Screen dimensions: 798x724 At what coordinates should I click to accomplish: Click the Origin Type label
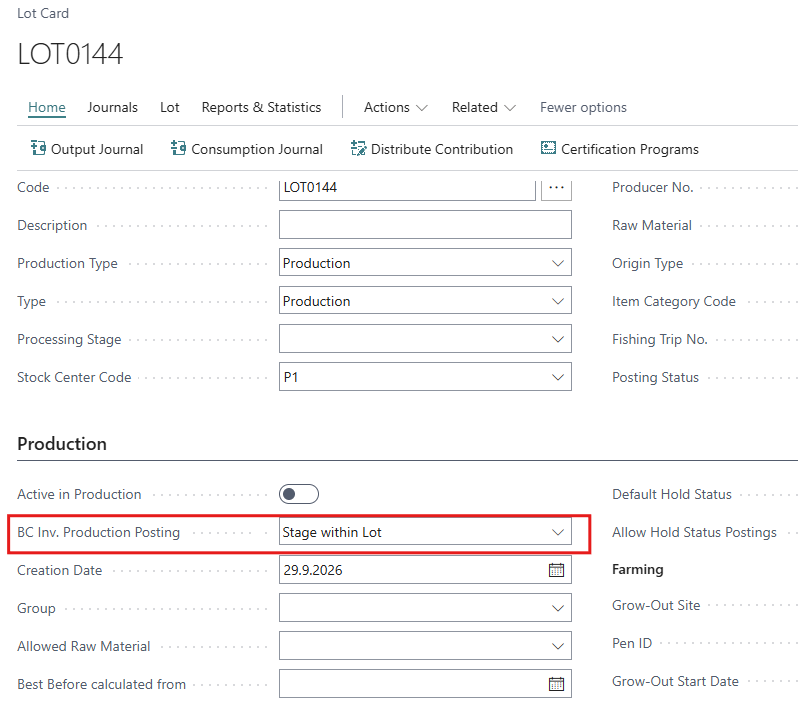click(x=647, y=264)
